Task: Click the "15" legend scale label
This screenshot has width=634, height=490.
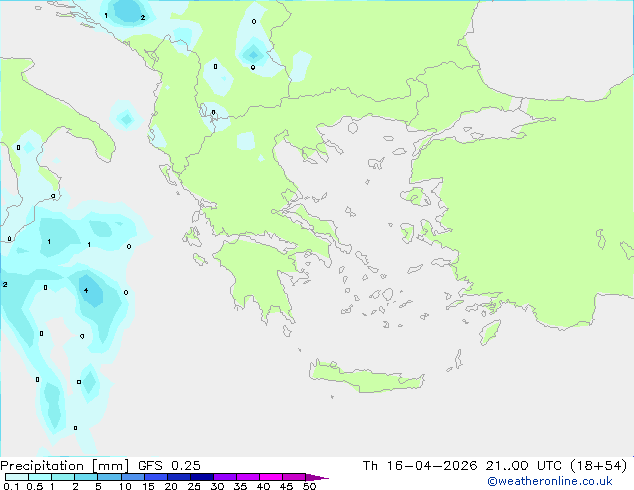Action: click(x=148, y=486)
